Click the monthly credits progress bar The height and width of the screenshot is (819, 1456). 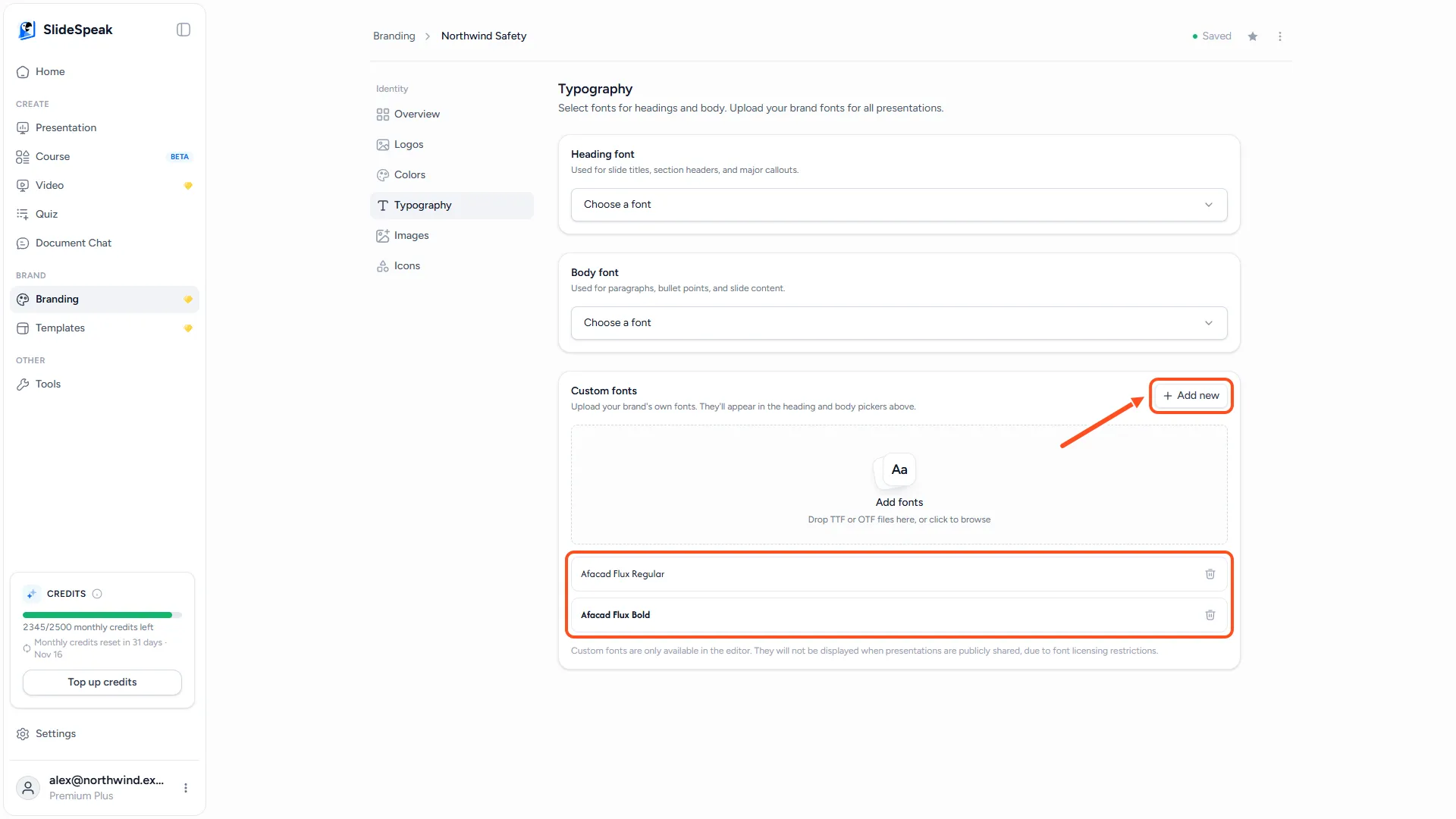coord(102,615)
